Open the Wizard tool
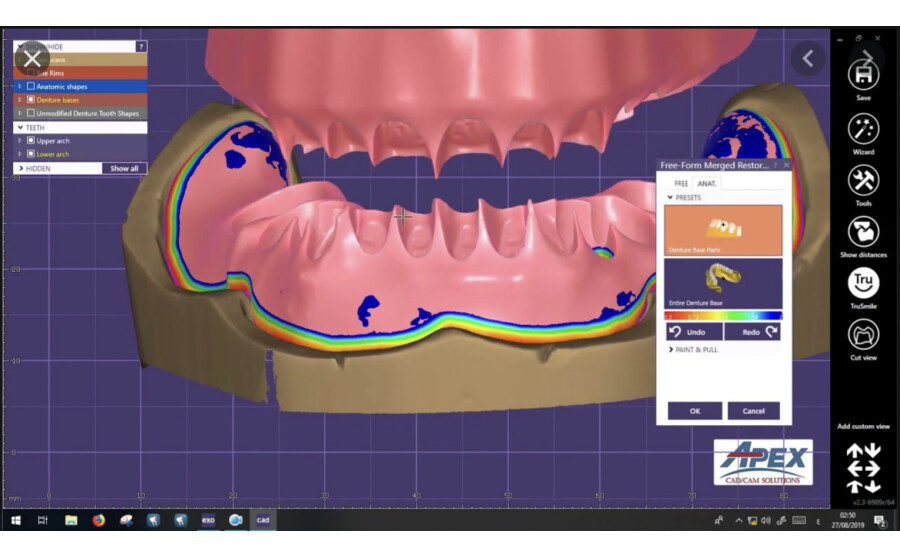 pyautogui.click(x=863, y=129)
